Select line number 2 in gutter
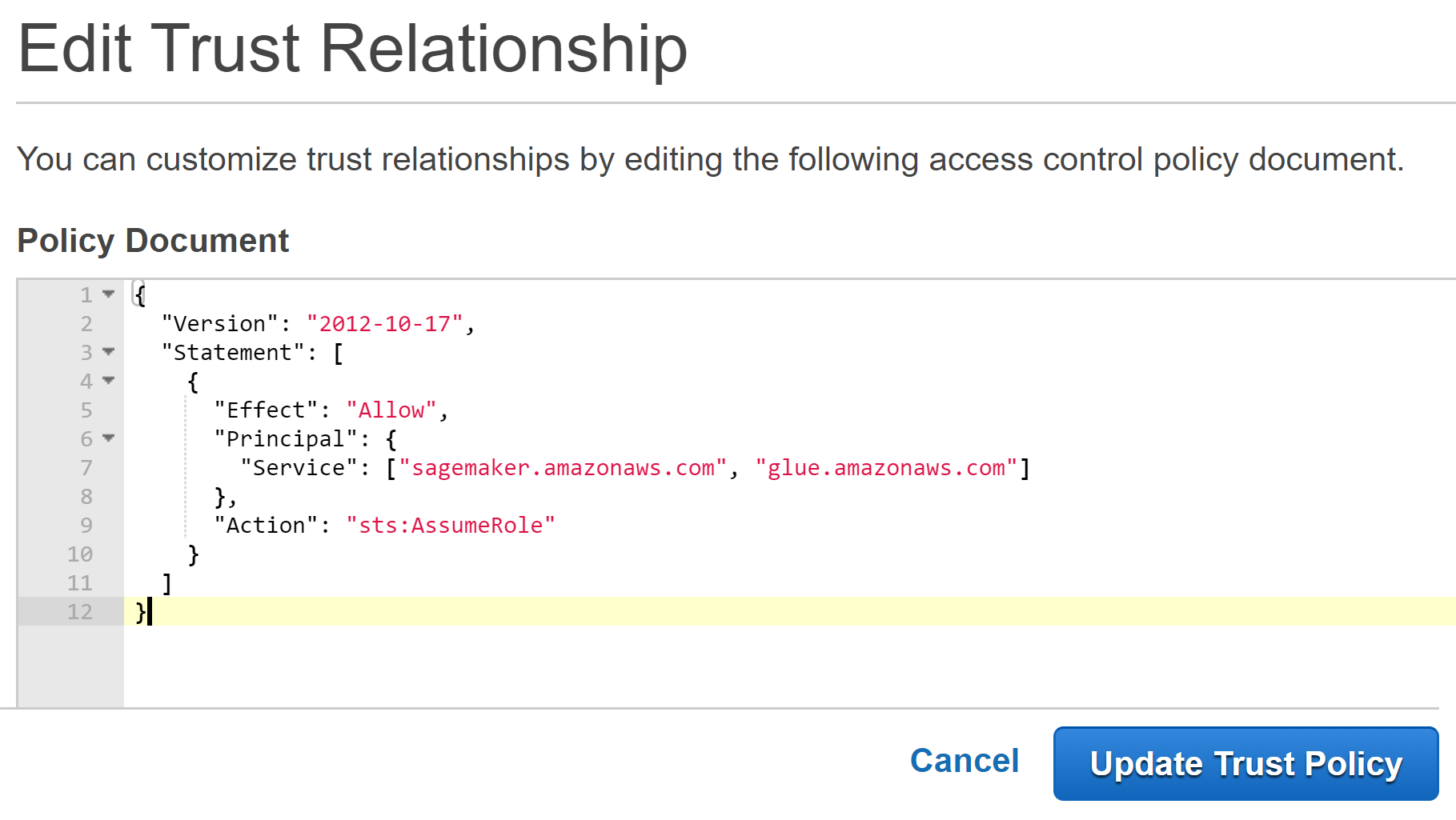Image resolution: width=1456 pixels, height=820 pixels. click(x=86, y=324)
